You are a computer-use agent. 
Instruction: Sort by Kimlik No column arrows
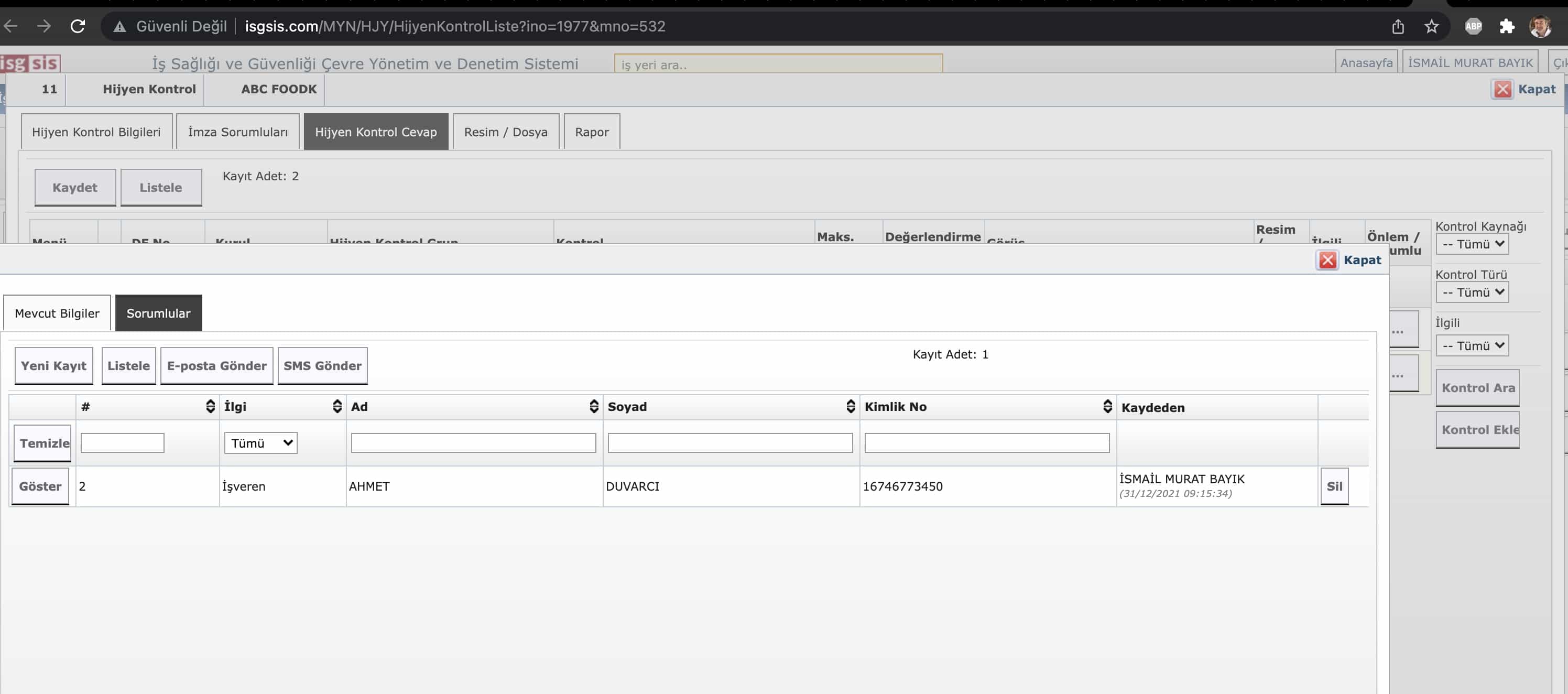click(x=1107, y=407)
